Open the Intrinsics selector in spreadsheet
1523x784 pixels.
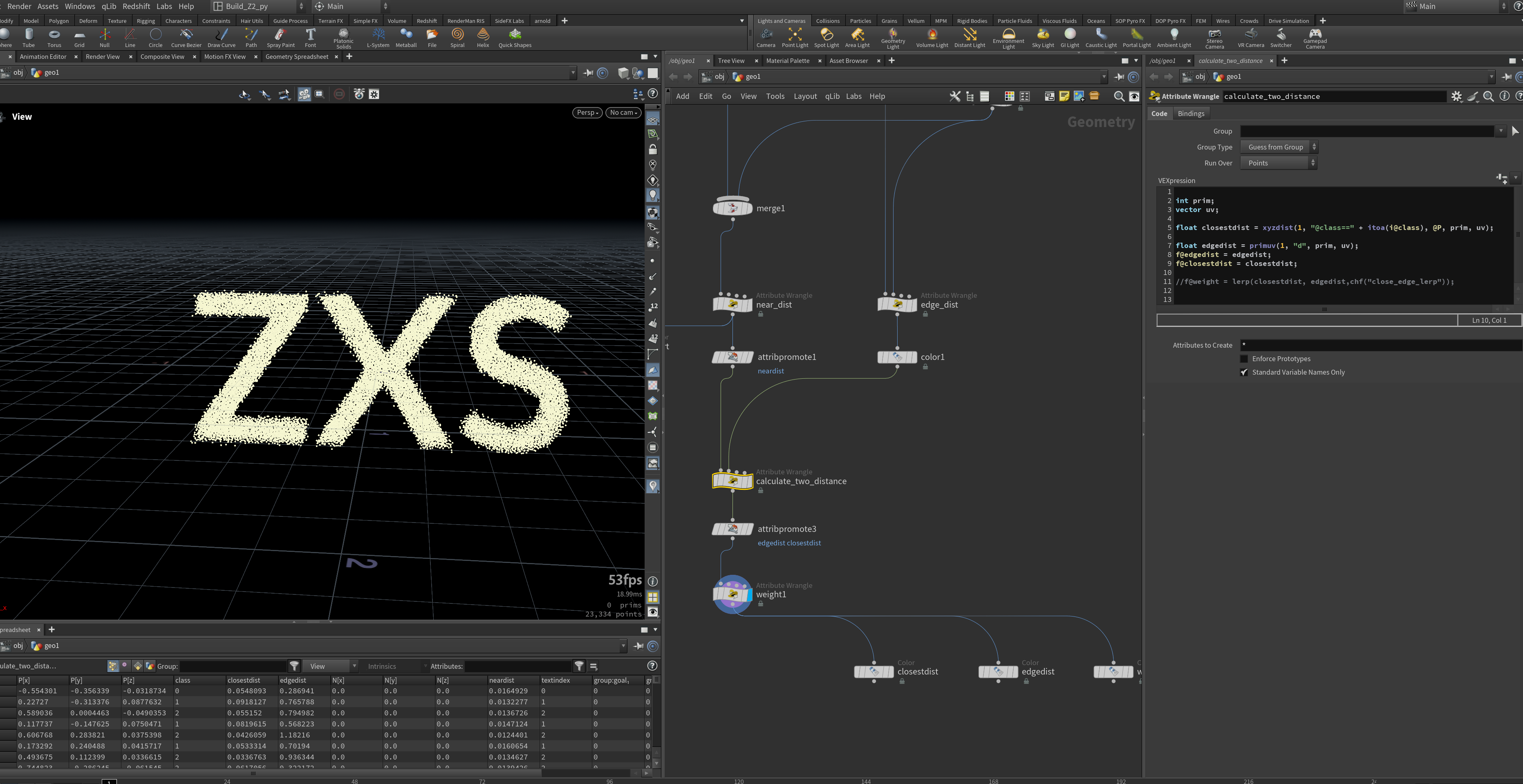396,666
